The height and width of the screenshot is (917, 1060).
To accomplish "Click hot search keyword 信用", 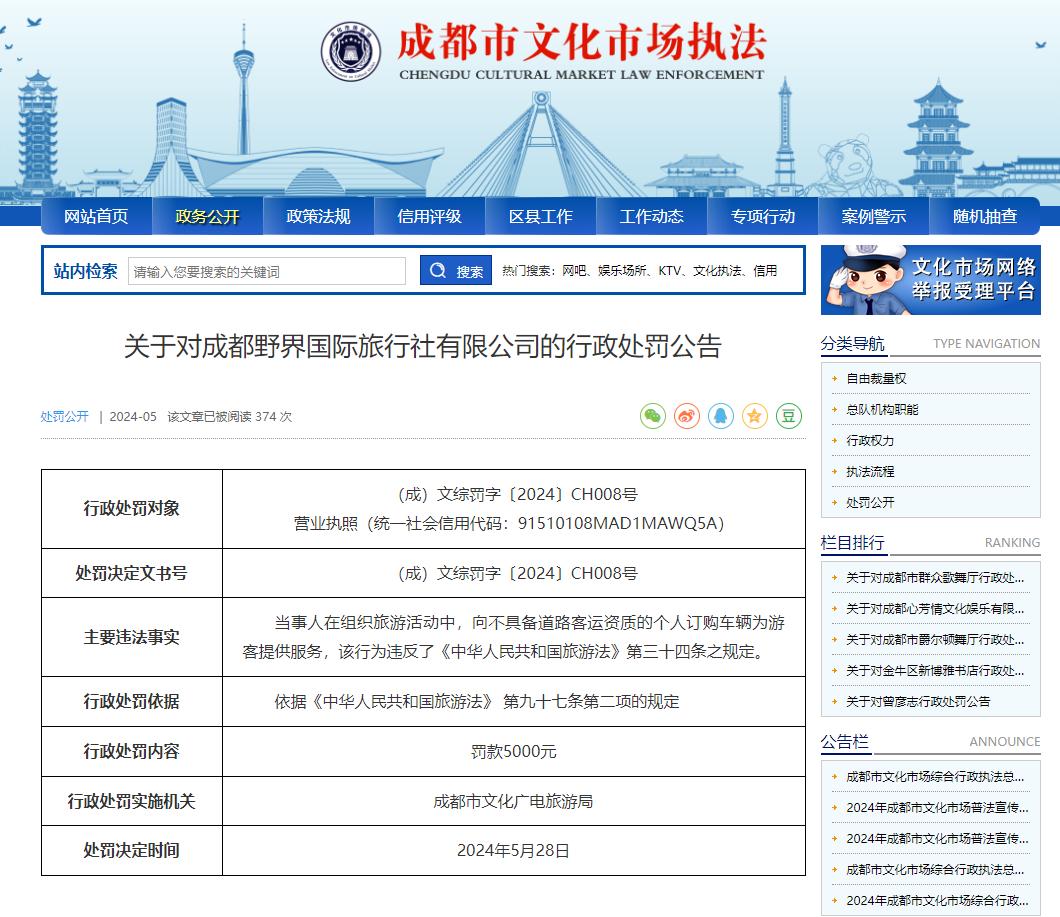I will point(765,271).
